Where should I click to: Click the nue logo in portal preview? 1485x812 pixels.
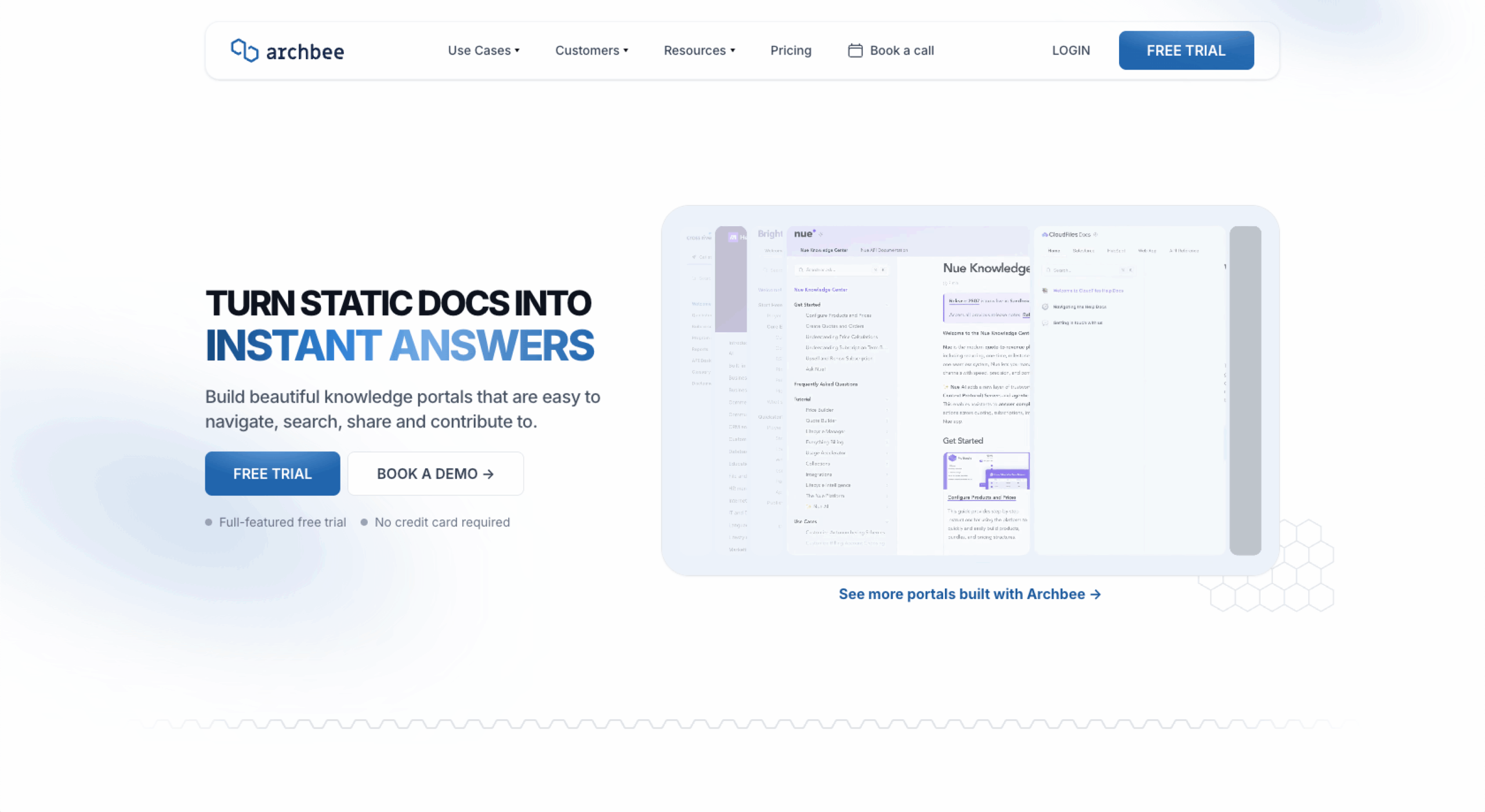pos(804,233)
